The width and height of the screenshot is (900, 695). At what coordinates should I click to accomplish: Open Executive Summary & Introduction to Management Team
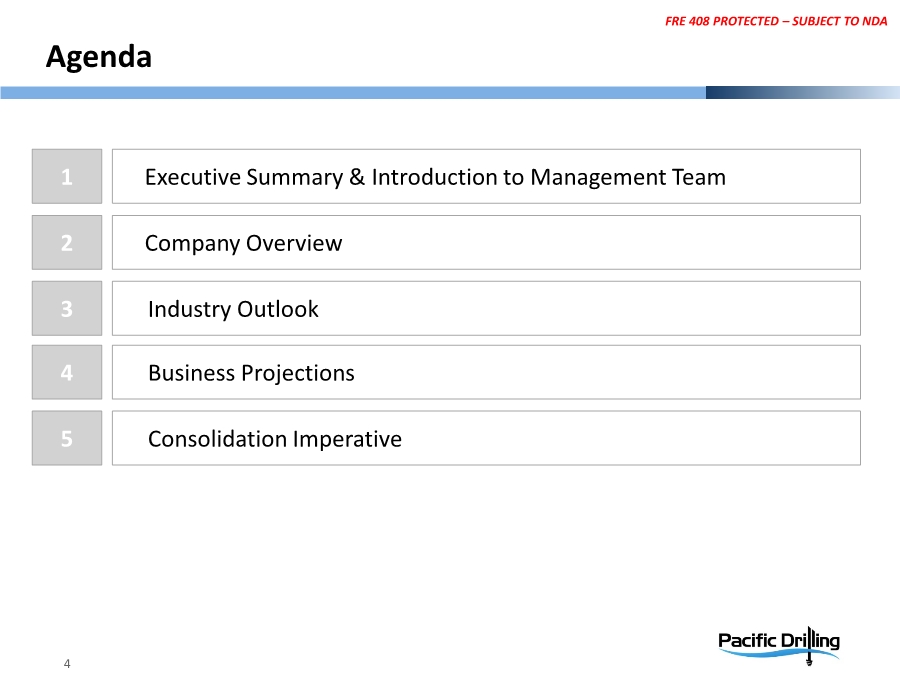pos(435,177)
